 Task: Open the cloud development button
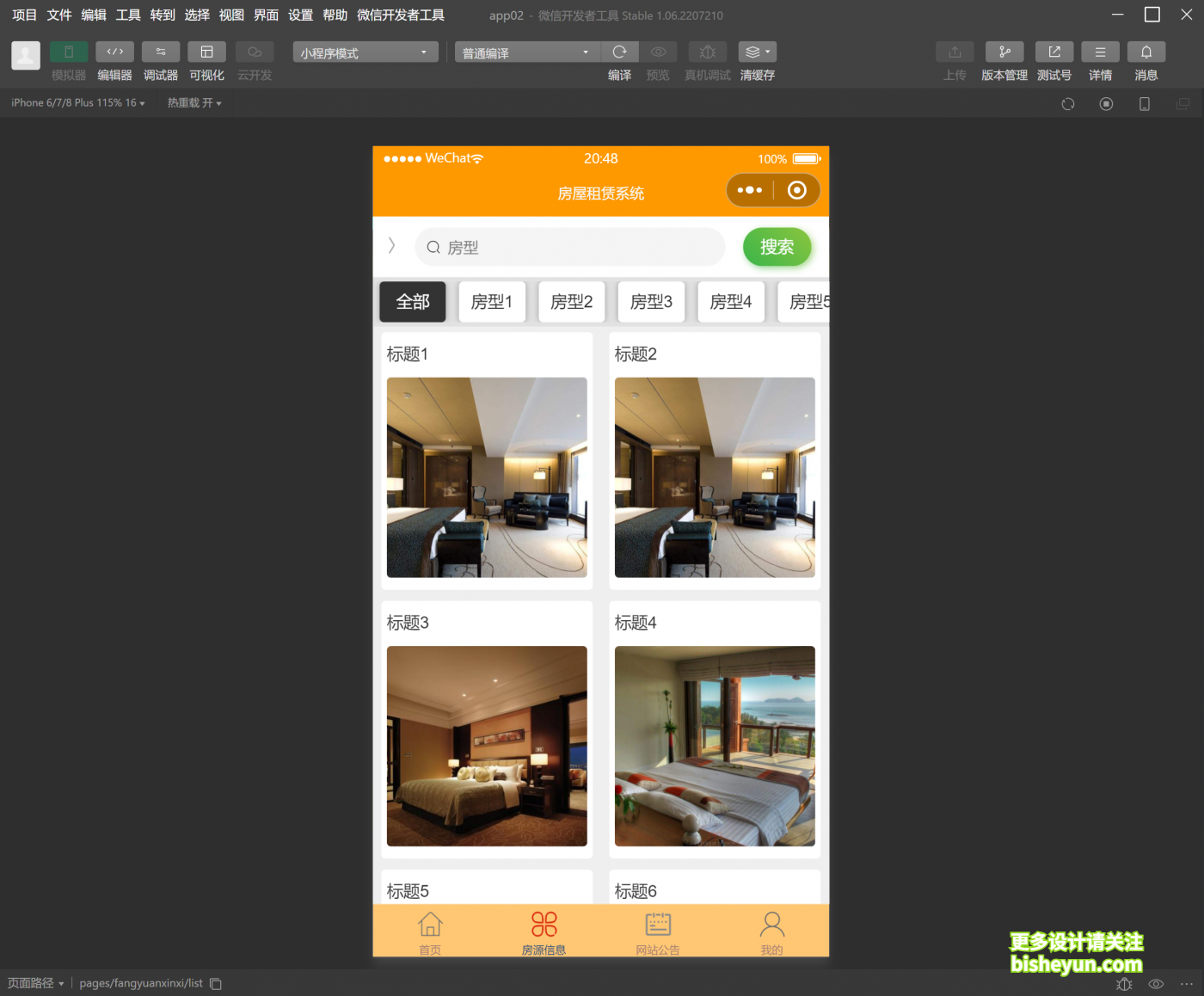click(x=255, y=52)
